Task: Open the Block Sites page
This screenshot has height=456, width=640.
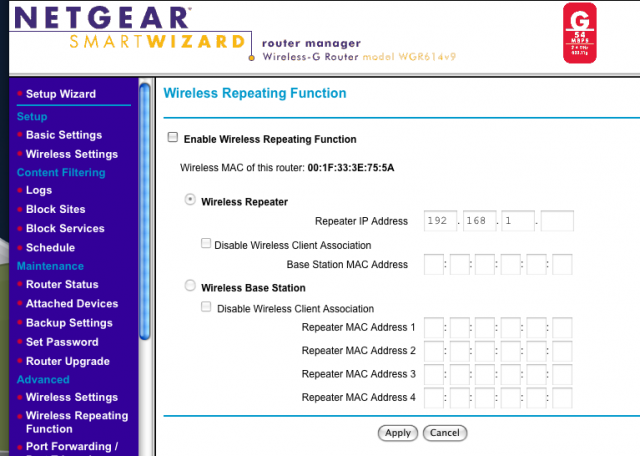Action: (x=56, y=209)
